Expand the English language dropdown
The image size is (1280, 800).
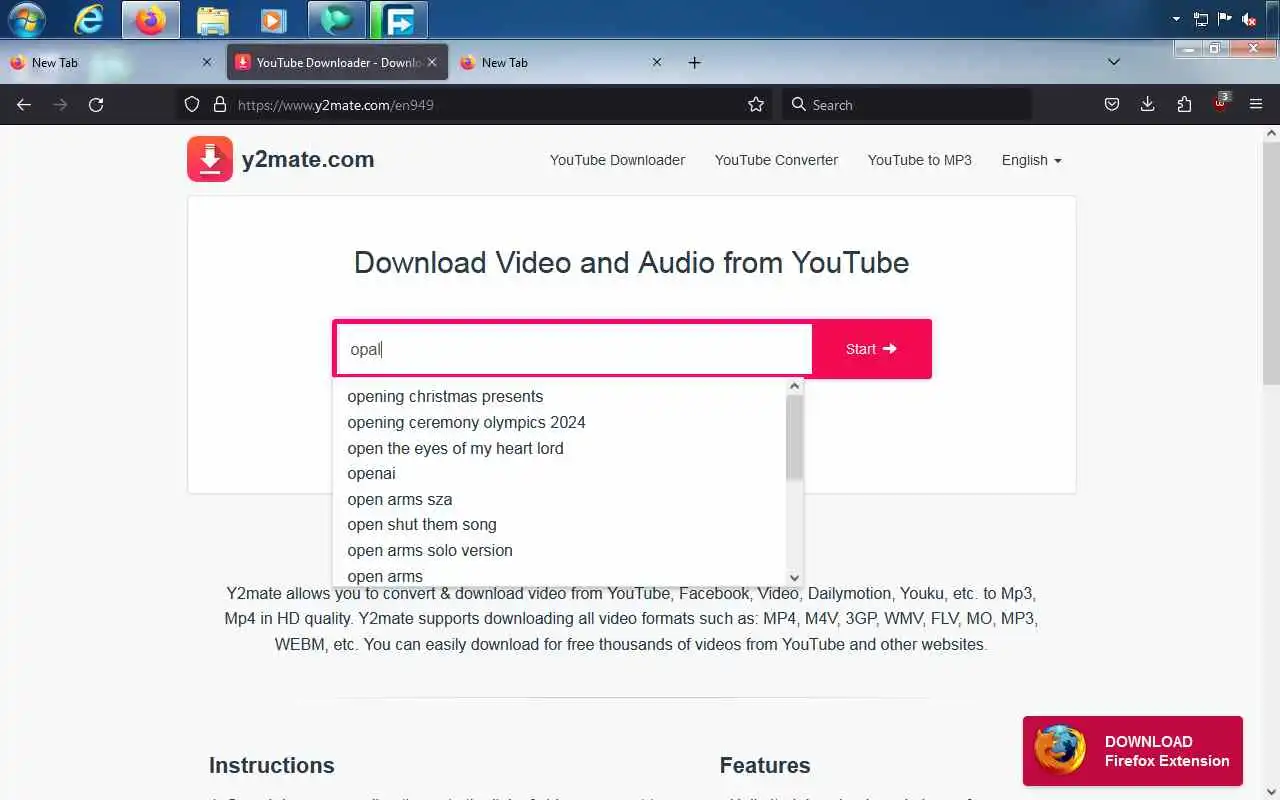1031,160
